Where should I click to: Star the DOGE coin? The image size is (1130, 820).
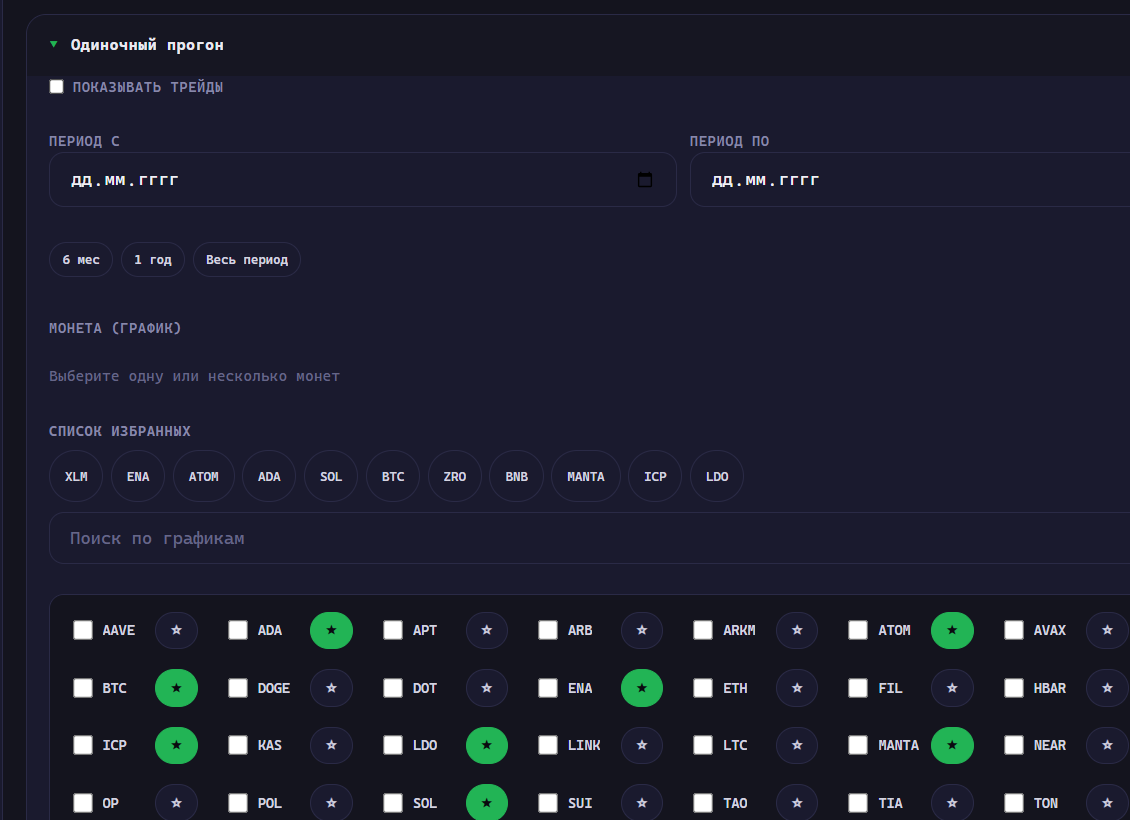coord(332,687)
